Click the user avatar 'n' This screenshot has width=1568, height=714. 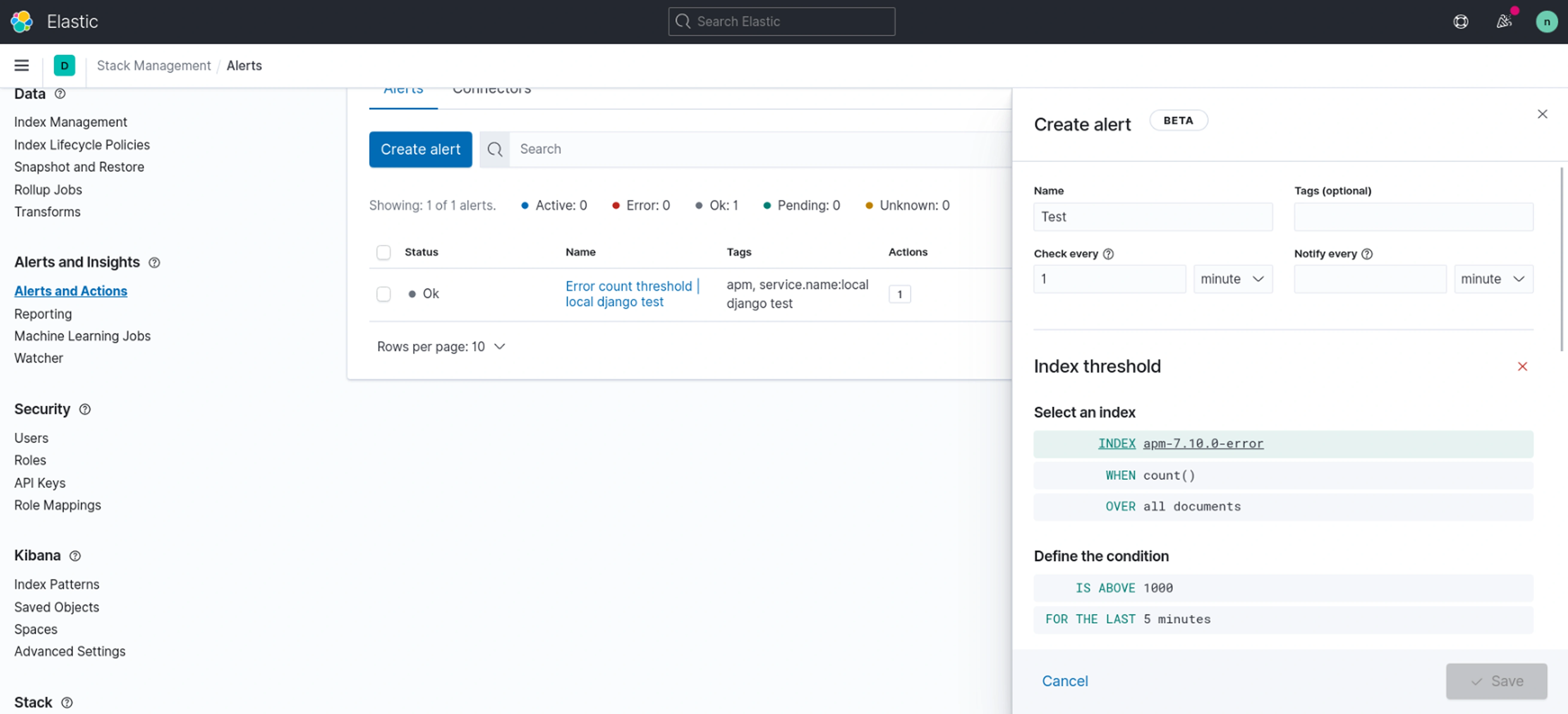pos(1546,21)
